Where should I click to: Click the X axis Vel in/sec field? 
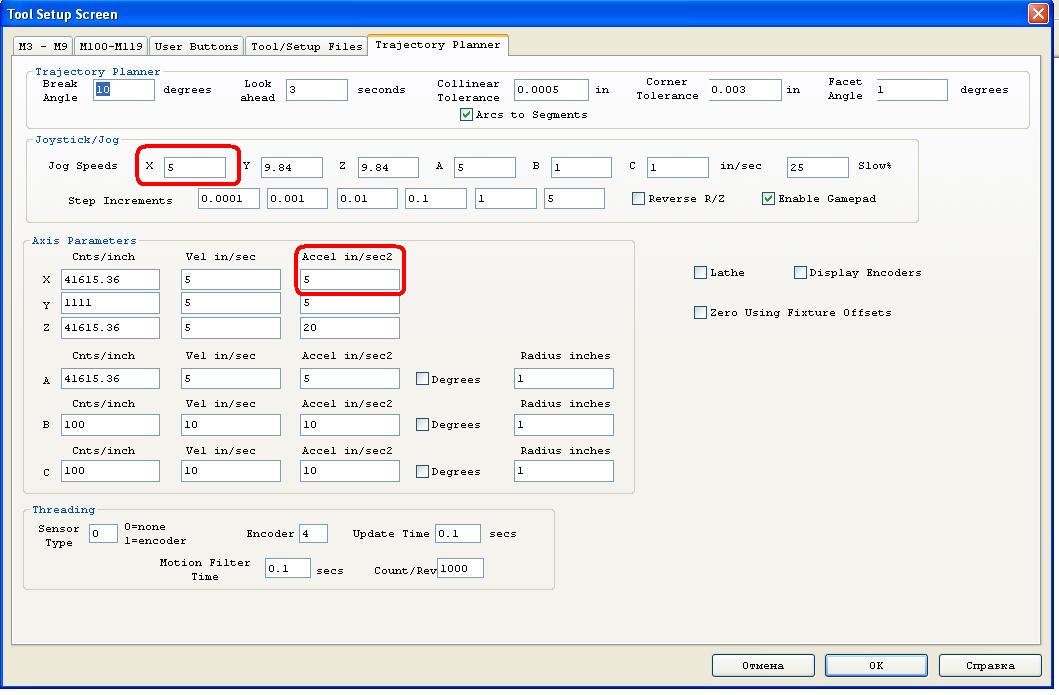click(231, 280)
